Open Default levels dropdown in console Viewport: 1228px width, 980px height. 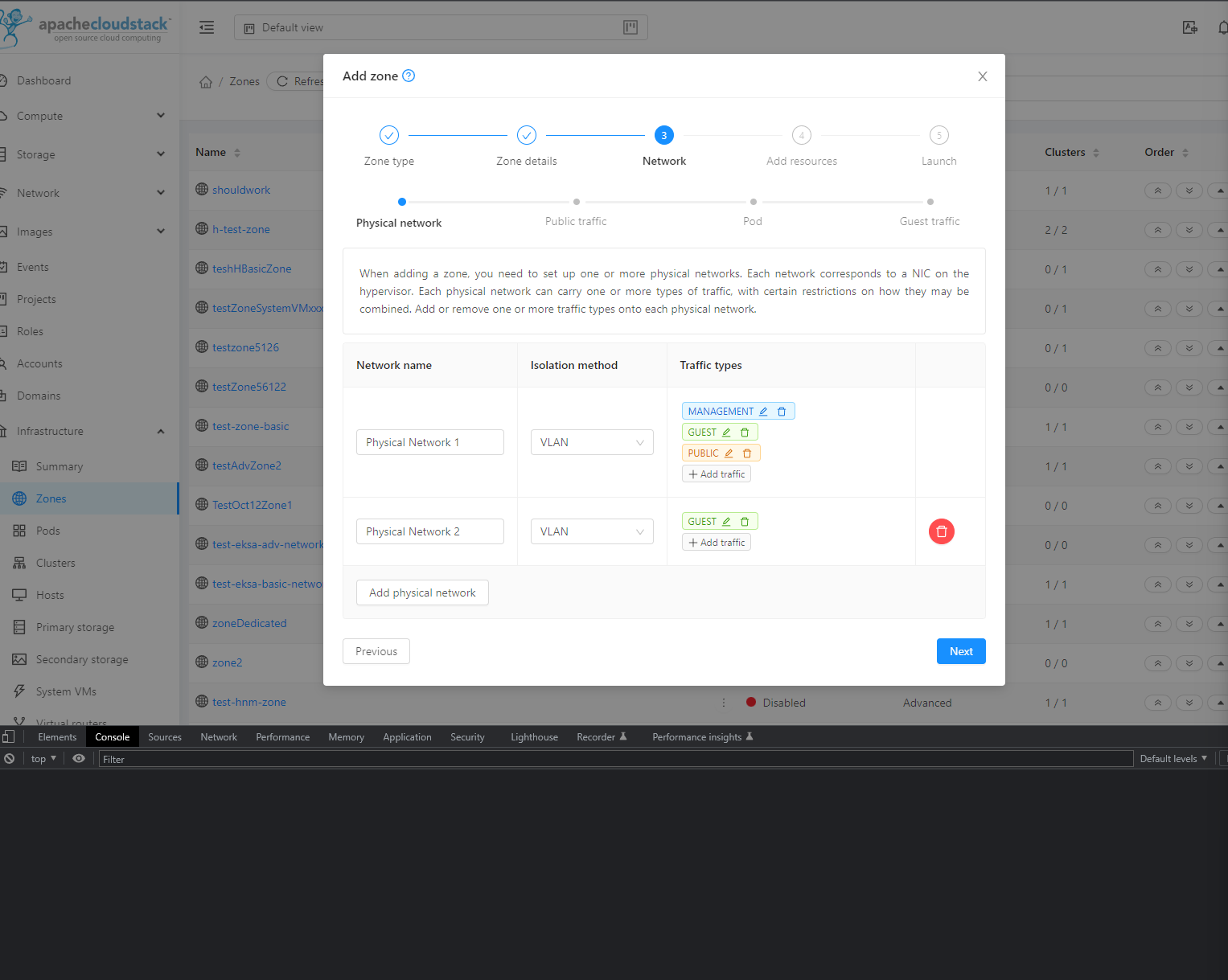[x=1173, y=759]
